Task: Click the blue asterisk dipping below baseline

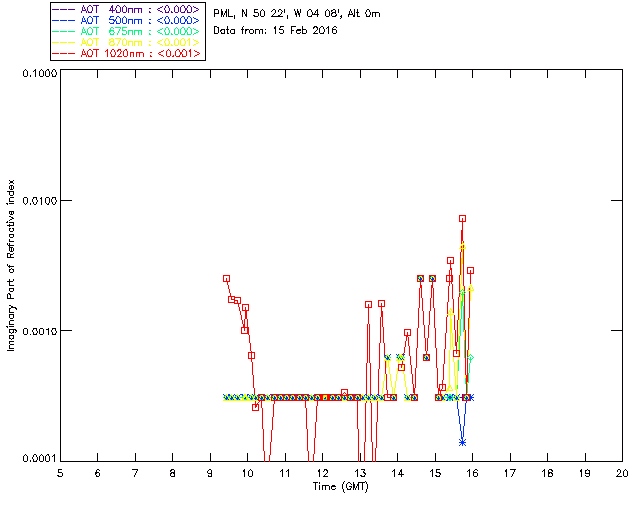Action: 462,442
